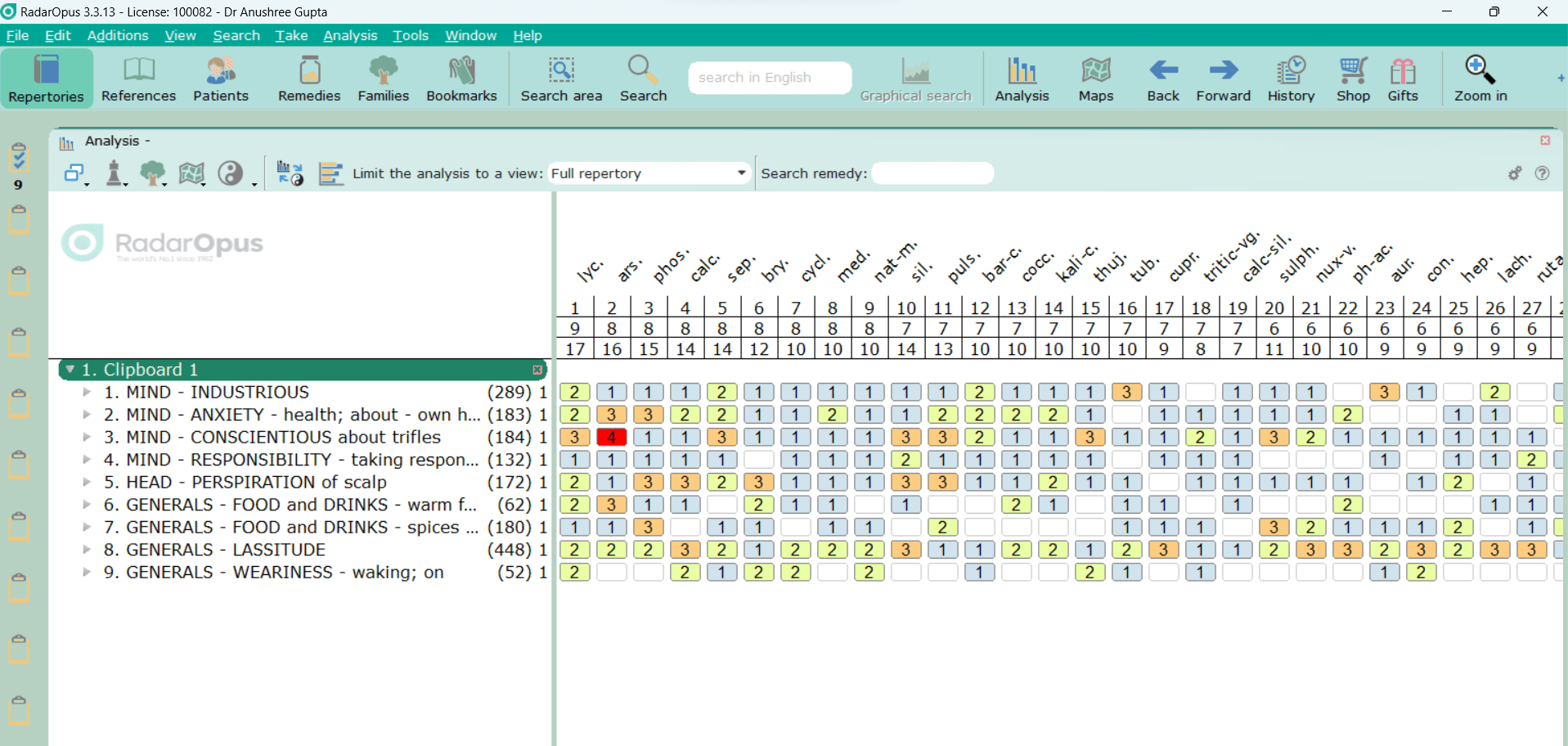Close the Analysis panel with red X
The width and height of the screenshot is (1568, 746).
tap(1545, 141)
